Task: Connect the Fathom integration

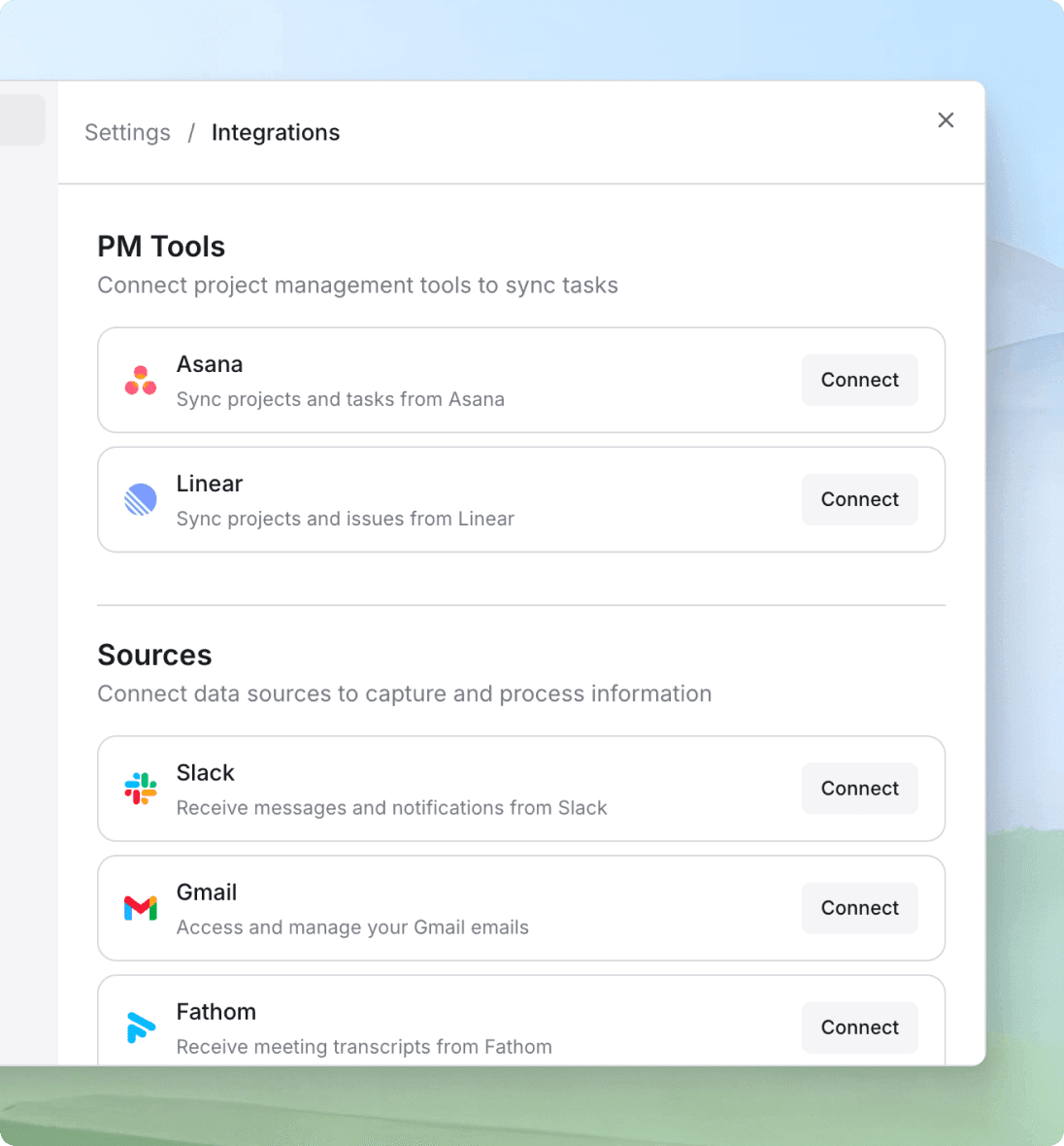Action: (x=859, y=1028)
